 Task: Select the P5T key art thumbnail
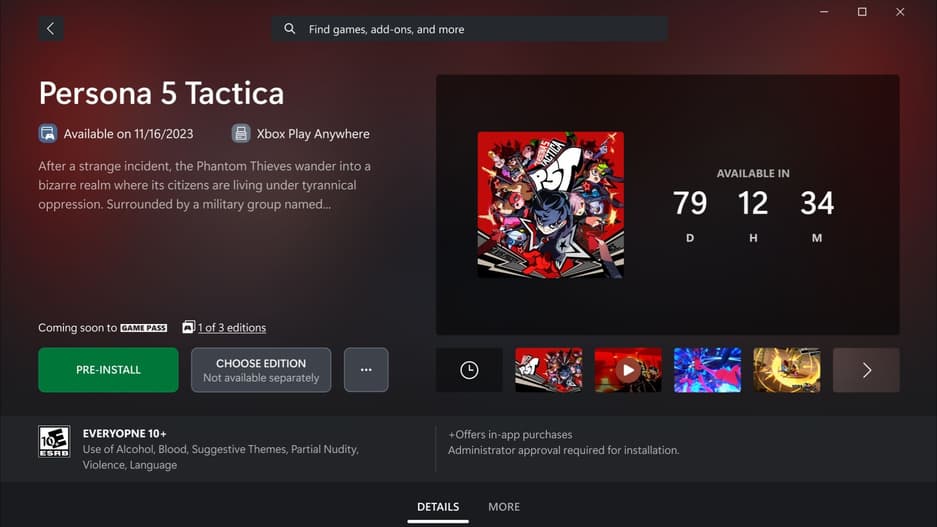[x=549, y=370]
